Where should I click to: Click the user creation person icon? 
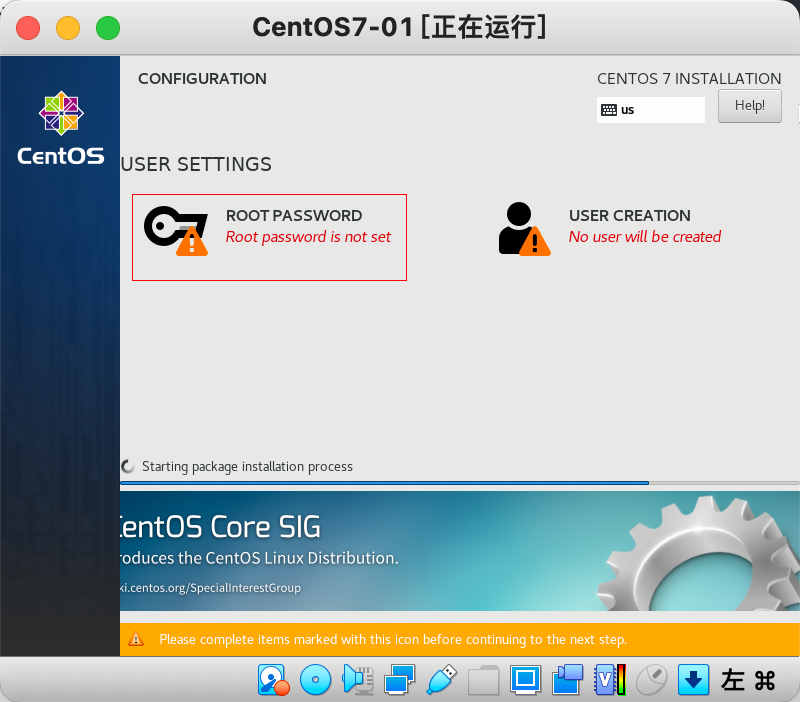(x=524, y=229)
